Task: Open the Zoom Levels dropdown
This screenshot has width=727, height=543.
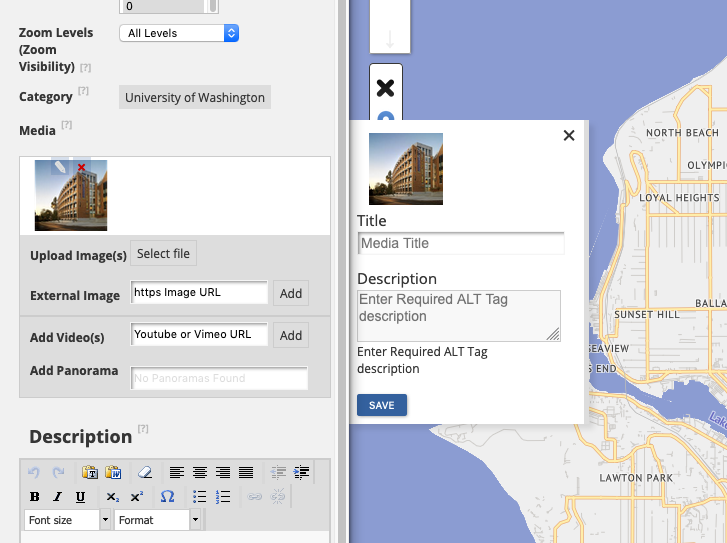Action: (179, 33)
